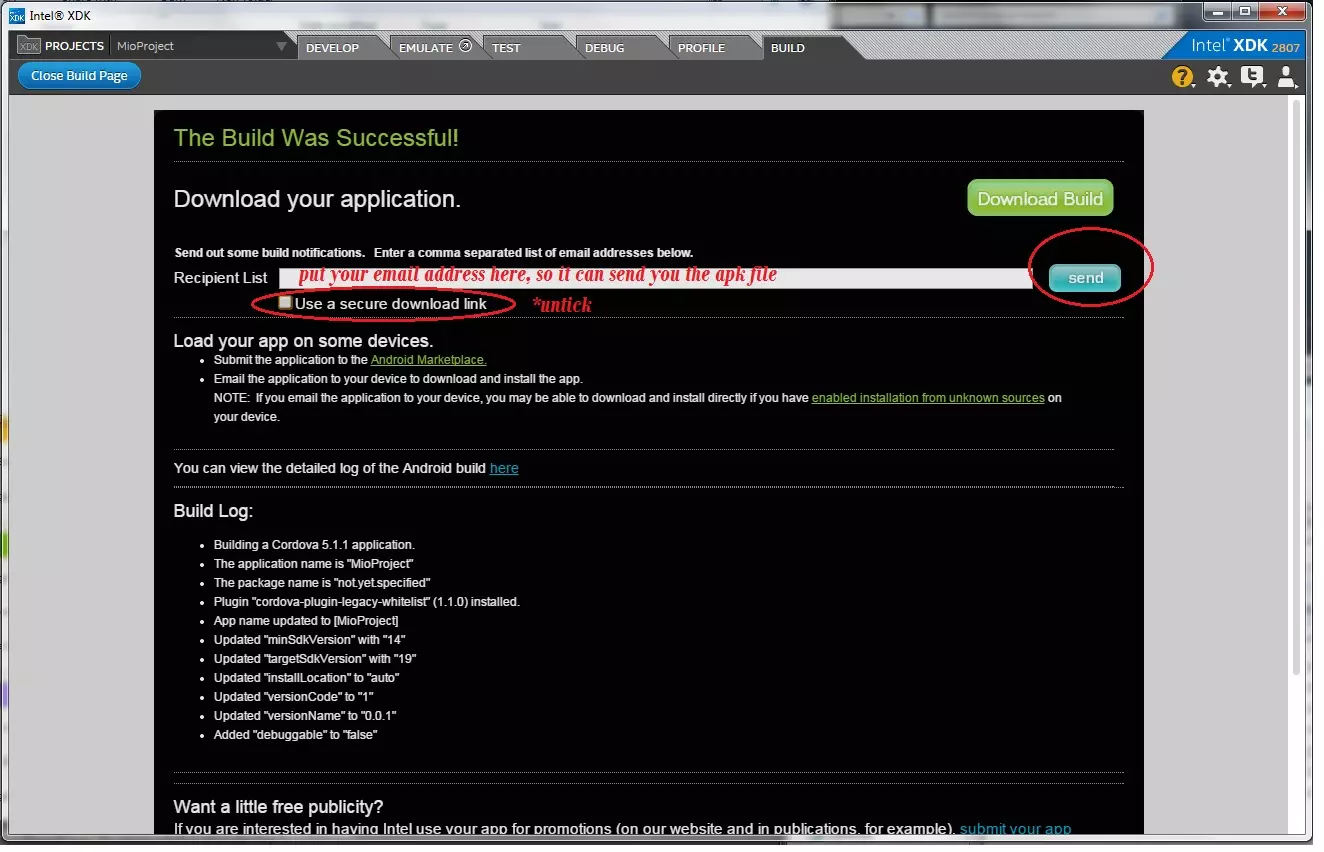Open the help question mark icon
The height and width of the screenshot is (852, 1324).
coord(1183,77)
